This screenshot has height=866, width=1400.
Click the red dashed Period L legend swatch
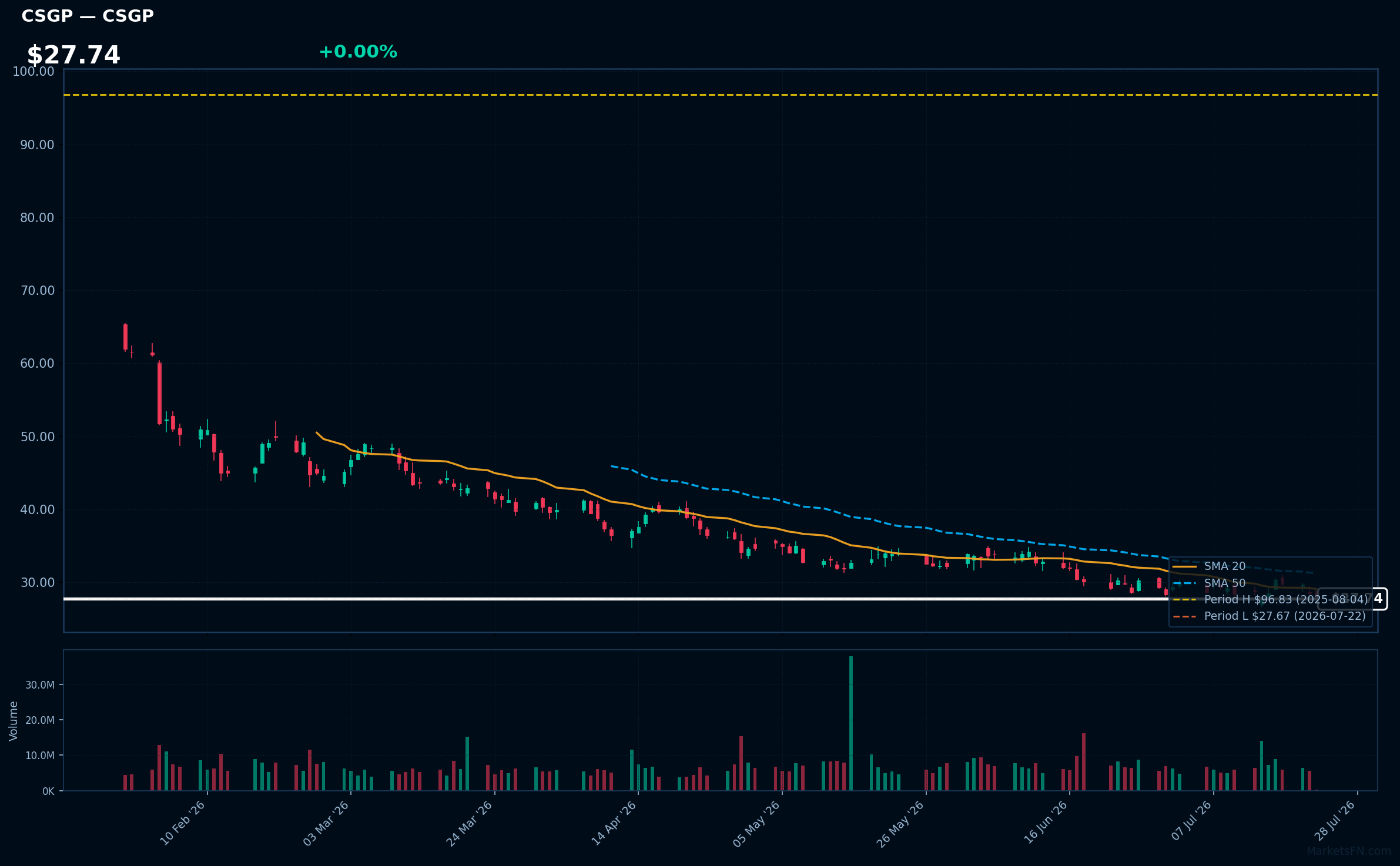click(1184, 617)
